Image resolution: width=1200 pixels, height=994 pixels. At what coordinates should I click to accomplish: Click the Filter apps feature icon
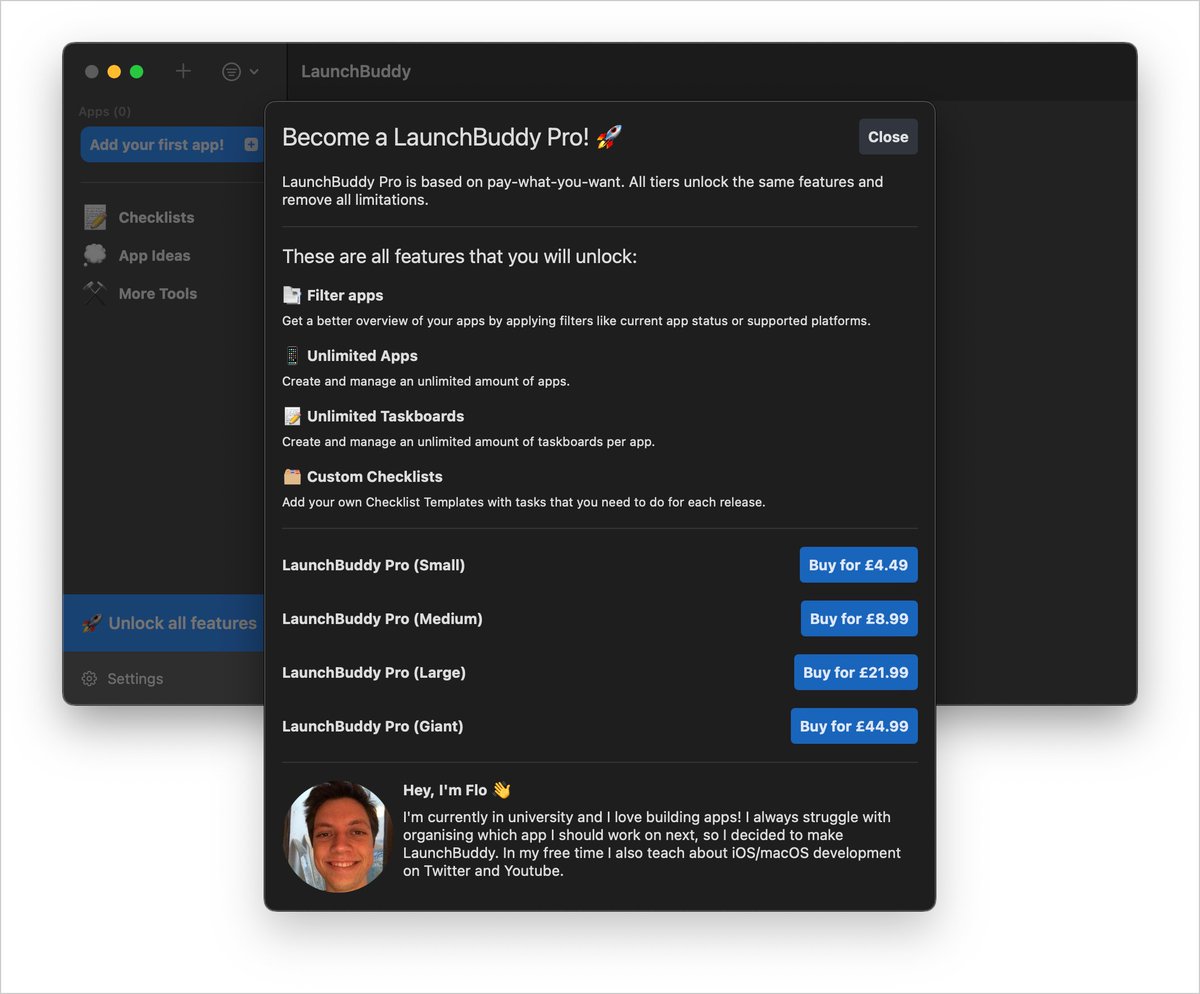click(292, 295)
